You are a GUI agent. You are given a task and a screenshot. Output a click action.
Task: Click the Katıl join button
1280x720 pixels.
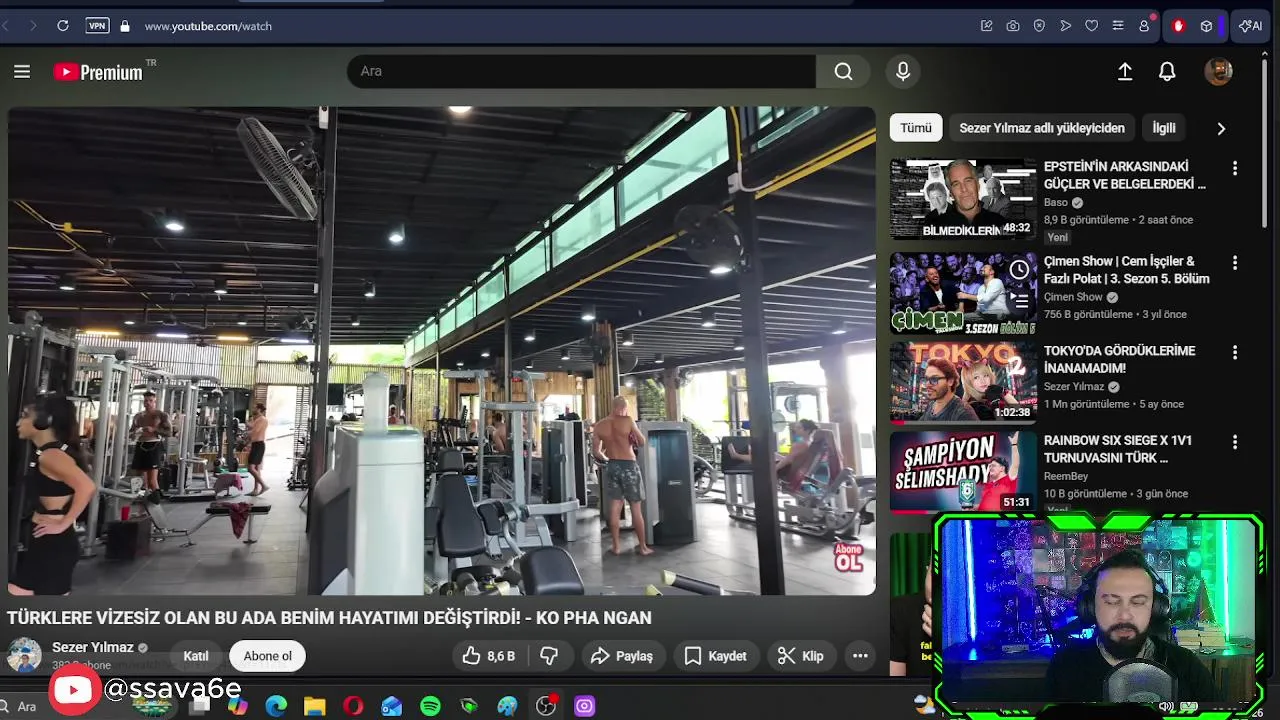pos(196,656)
